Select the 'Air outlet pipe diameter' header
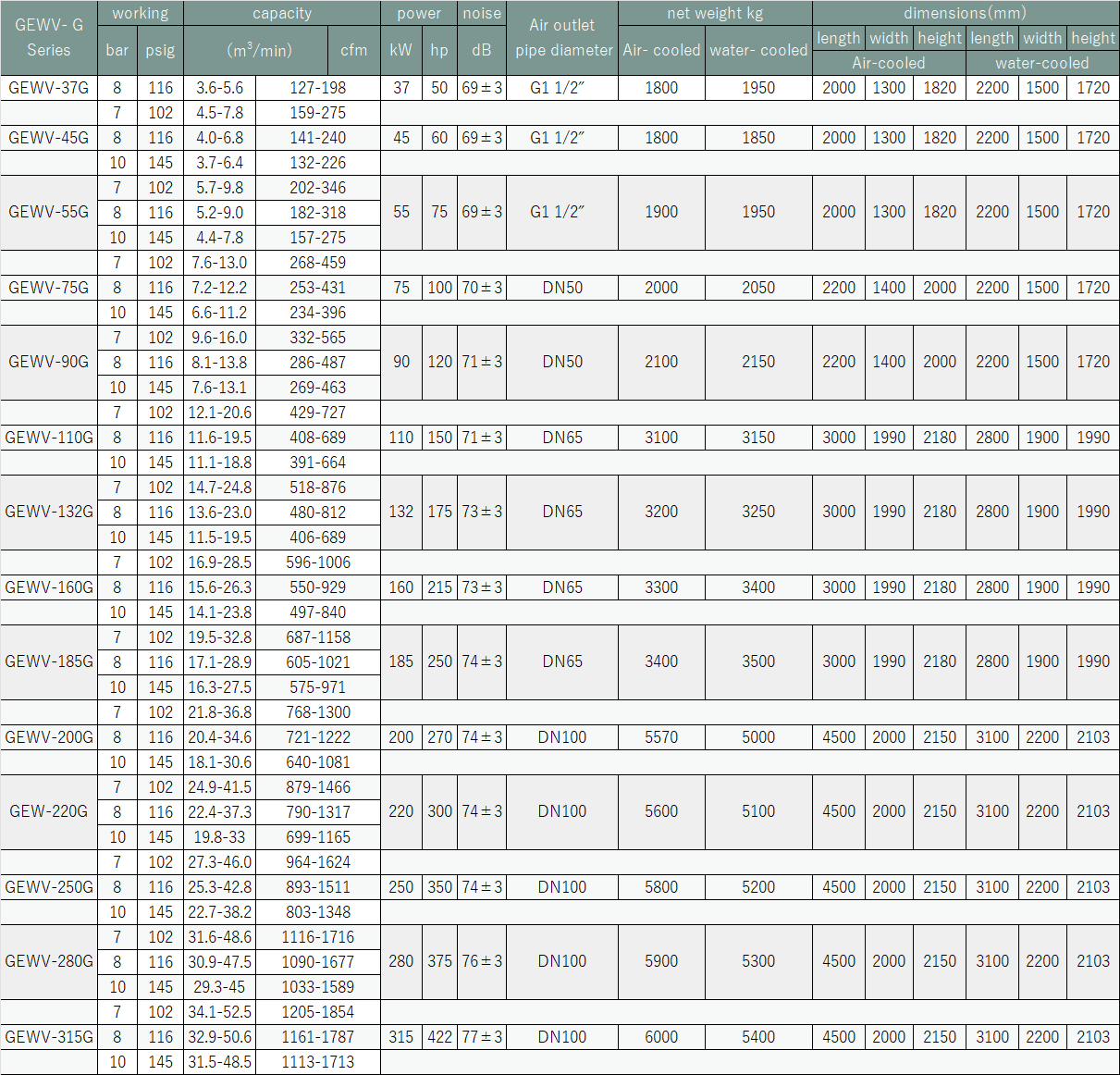 (x=562, y=38)
